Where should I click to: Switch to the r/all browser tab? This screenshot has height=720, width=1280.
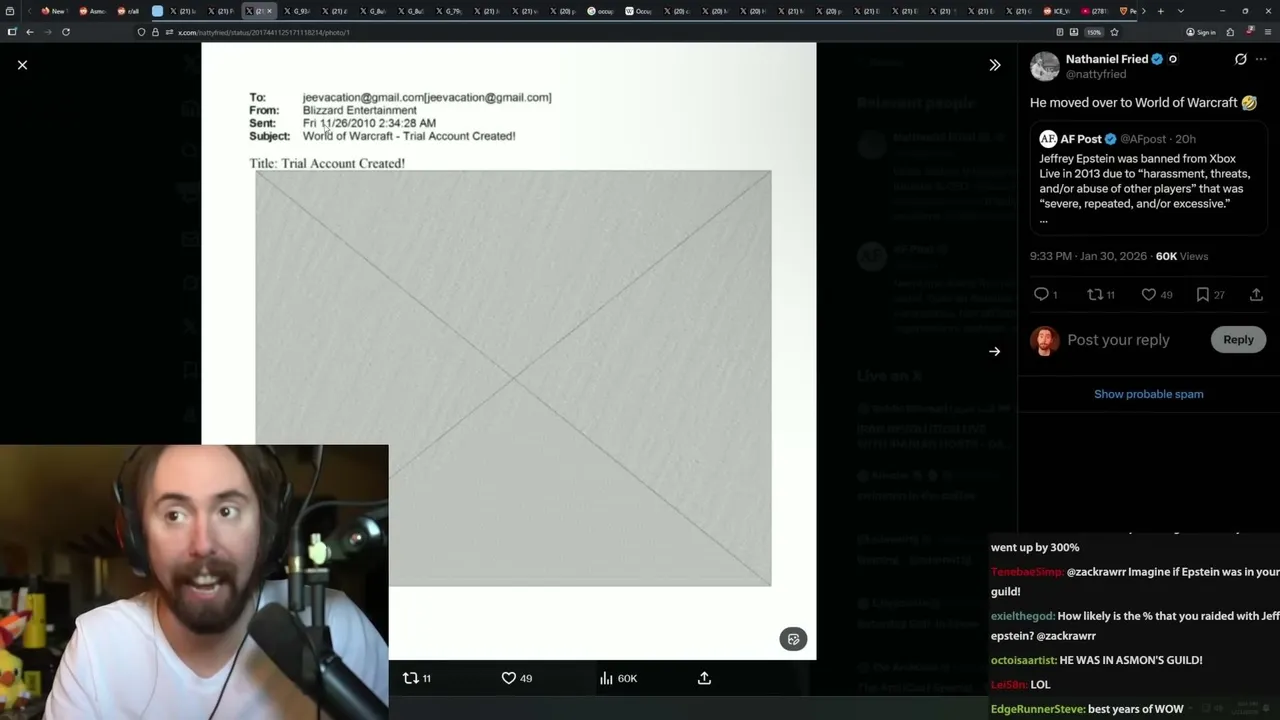click(x=129, y=11)
